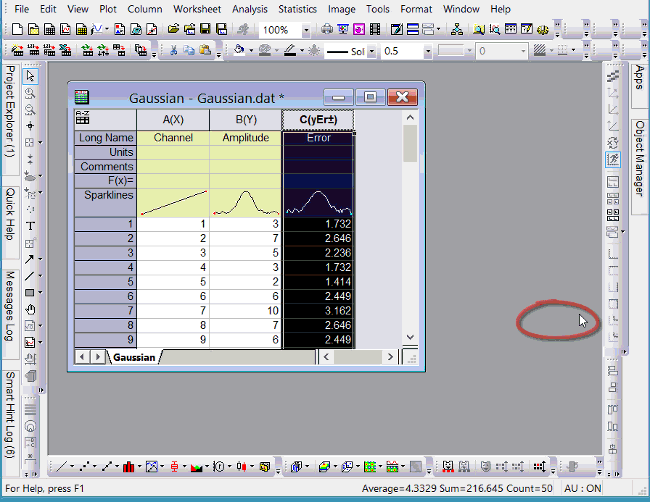Click the Amplitude sparkline thumbnail
Image resolution: width=656 pixels, height=502 pixels.
click(x=246, y=203)
